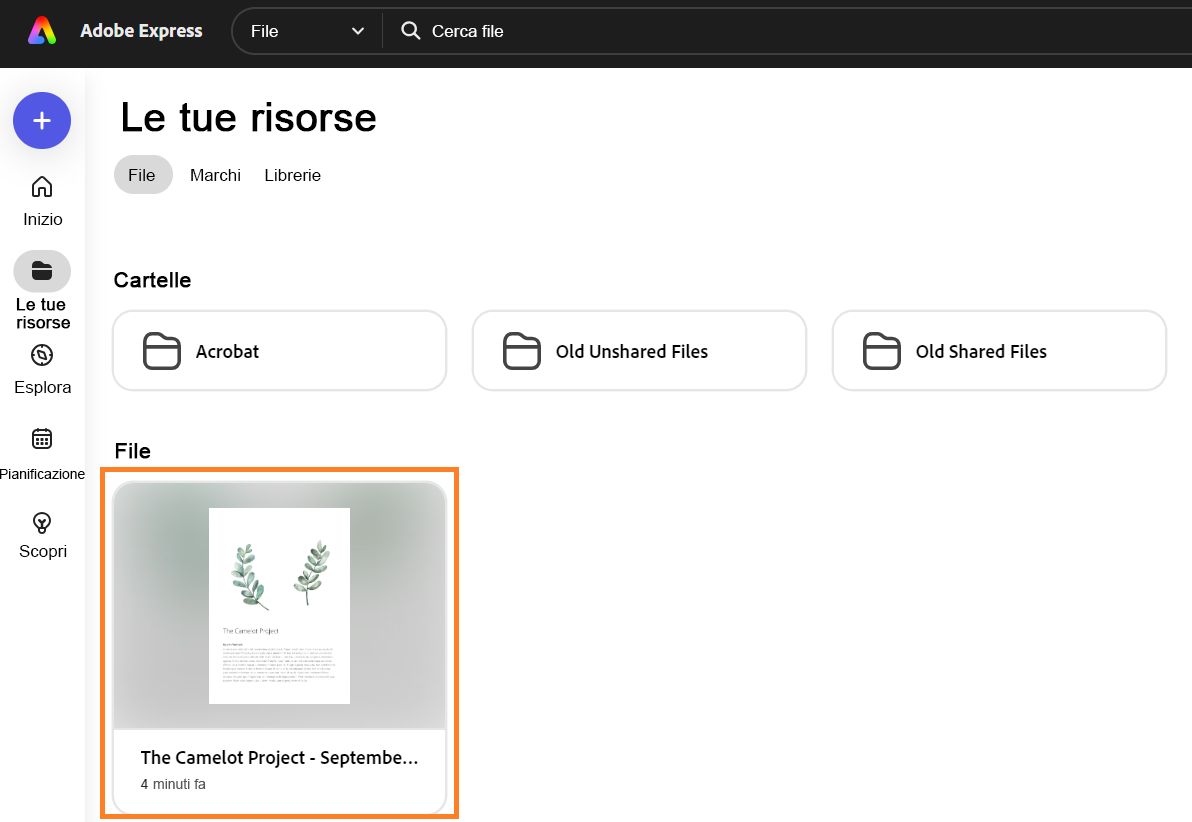1192x822 pixels.
Task: Click the Old Shared Files folder icon
Action: click(882, 351)
